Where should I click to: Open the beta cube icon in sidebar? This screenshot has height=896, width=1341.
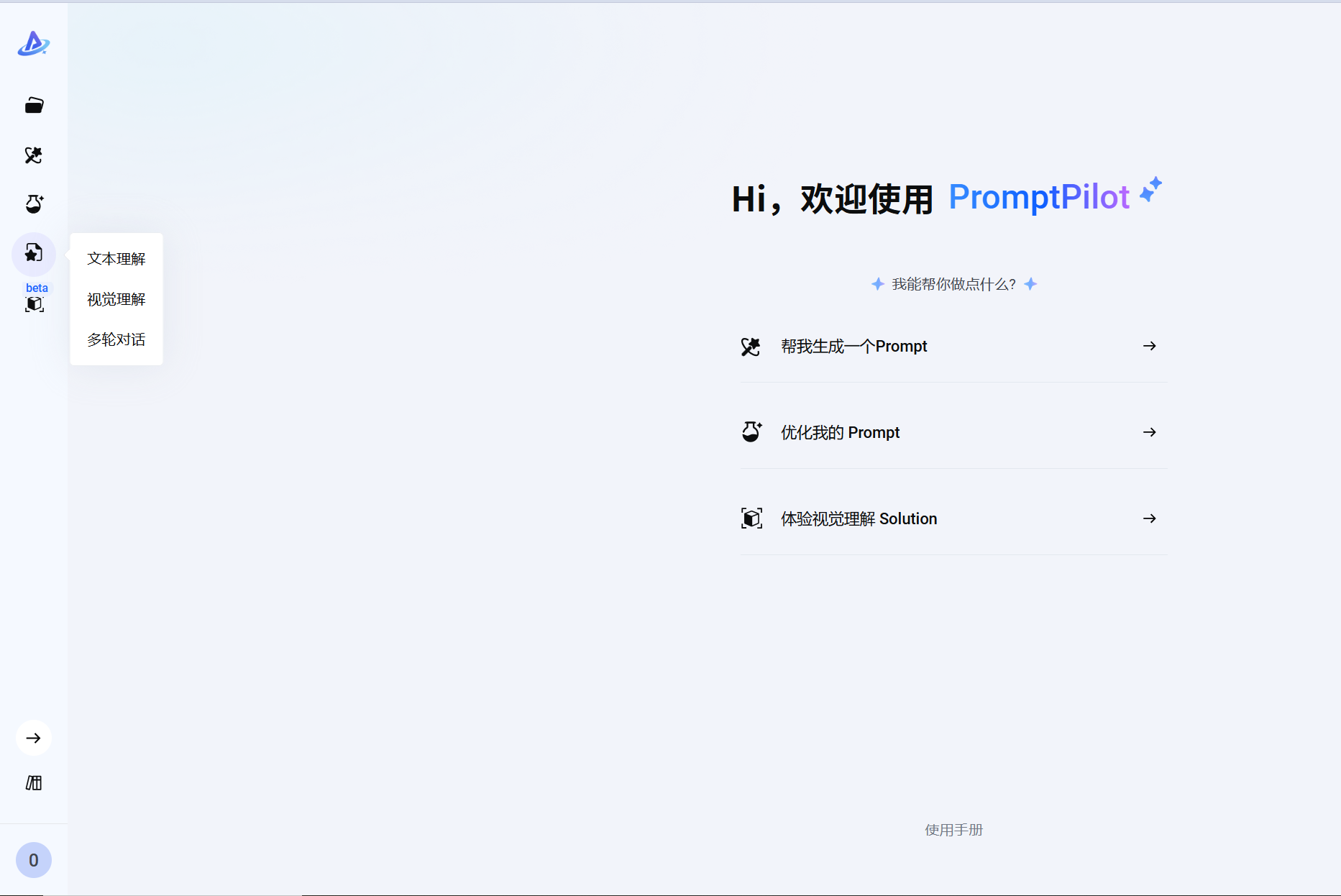34,303
